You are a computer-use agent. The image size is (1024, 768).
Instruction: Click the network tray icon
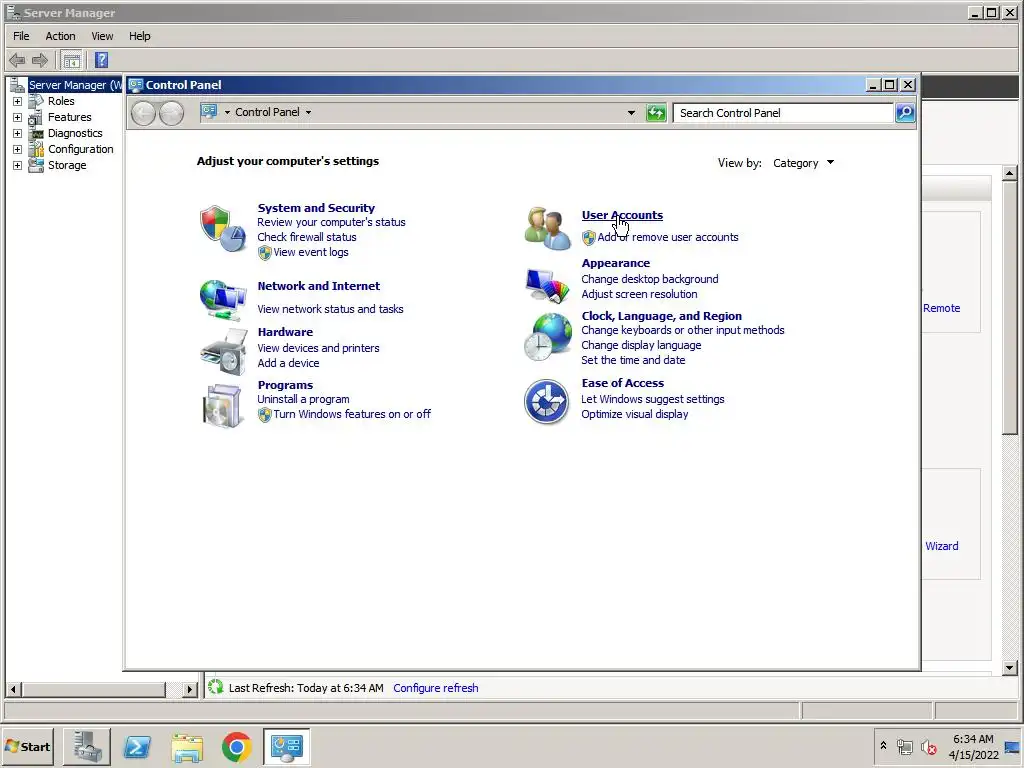(x=904, y=746)
